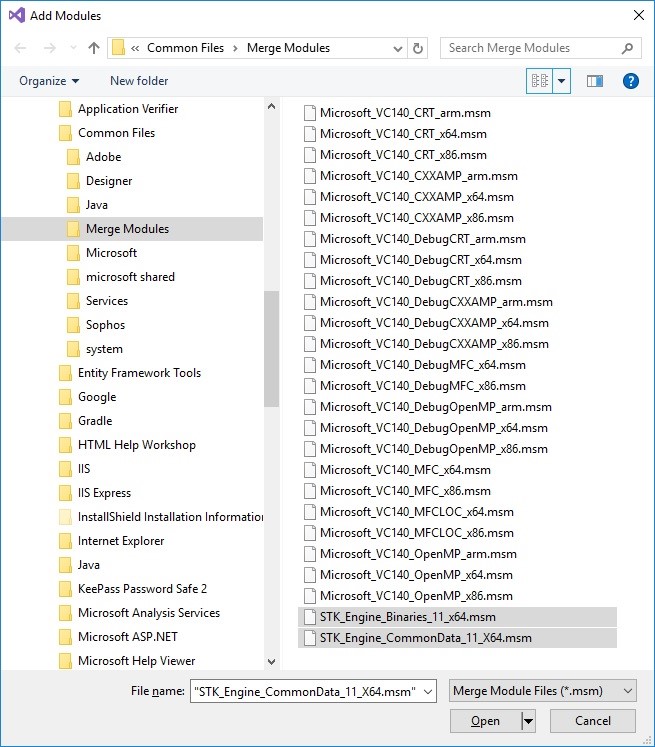Image resolution: width=655 pixels, height=747 pixels.
Task: Expand the file type filter dropdown
Action: tap(627, 691)
